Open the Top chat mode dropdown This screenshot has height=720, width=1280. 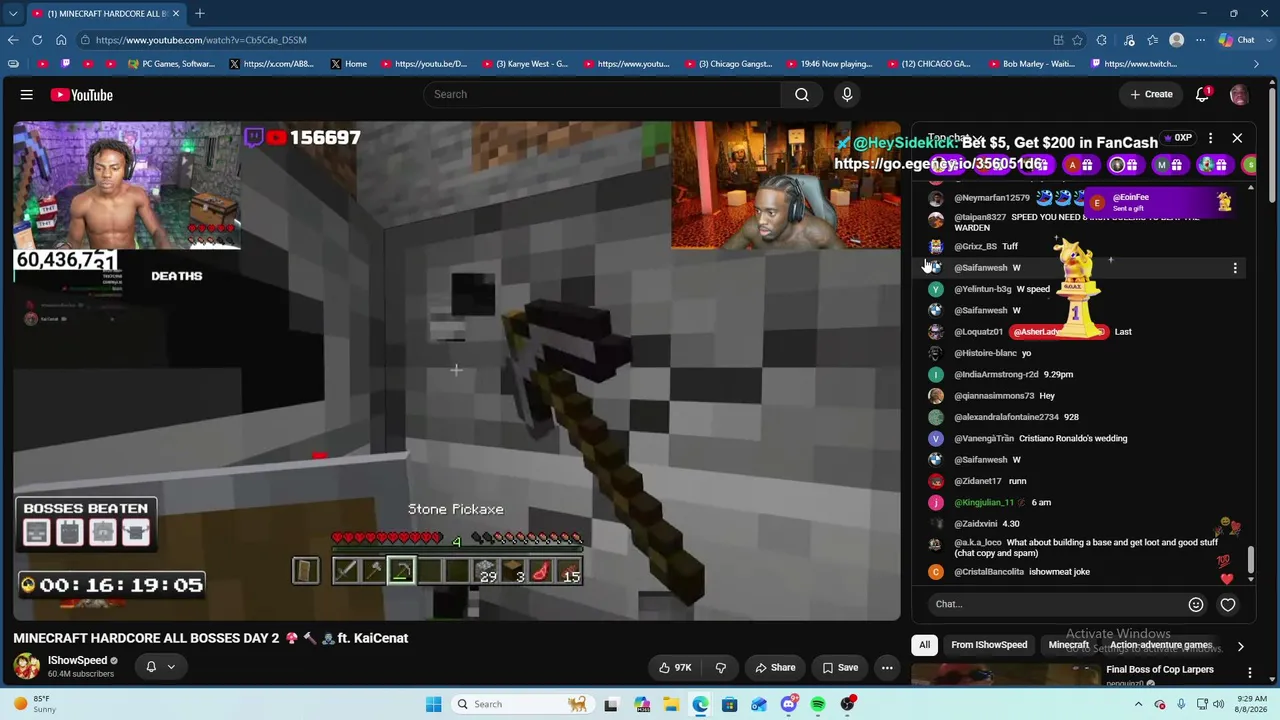(954, 138)
